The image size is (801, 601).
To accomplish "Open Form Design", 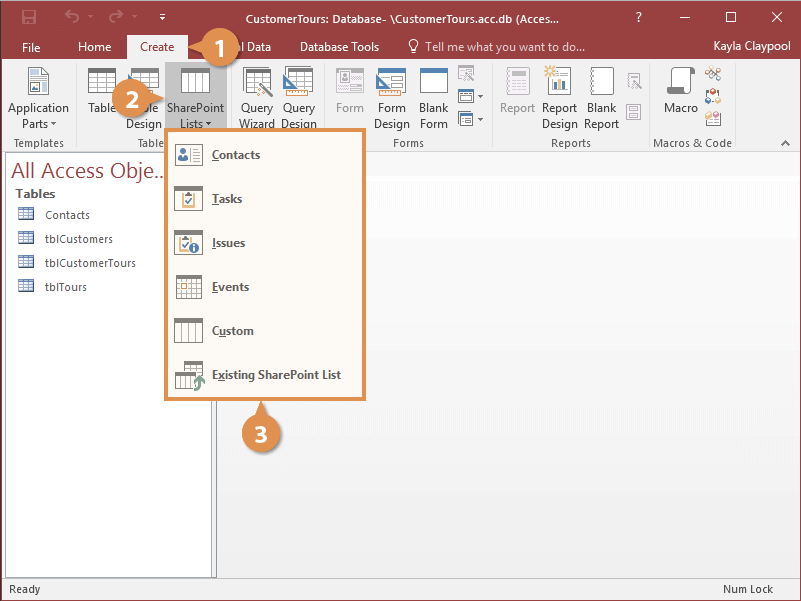I will click(392, 98).
